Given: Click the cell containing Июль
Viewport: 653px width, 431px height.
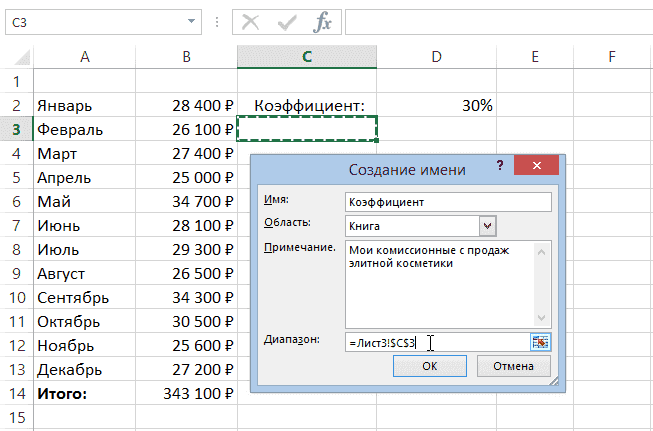Looking at the screenshot, I should coord(85,249).
